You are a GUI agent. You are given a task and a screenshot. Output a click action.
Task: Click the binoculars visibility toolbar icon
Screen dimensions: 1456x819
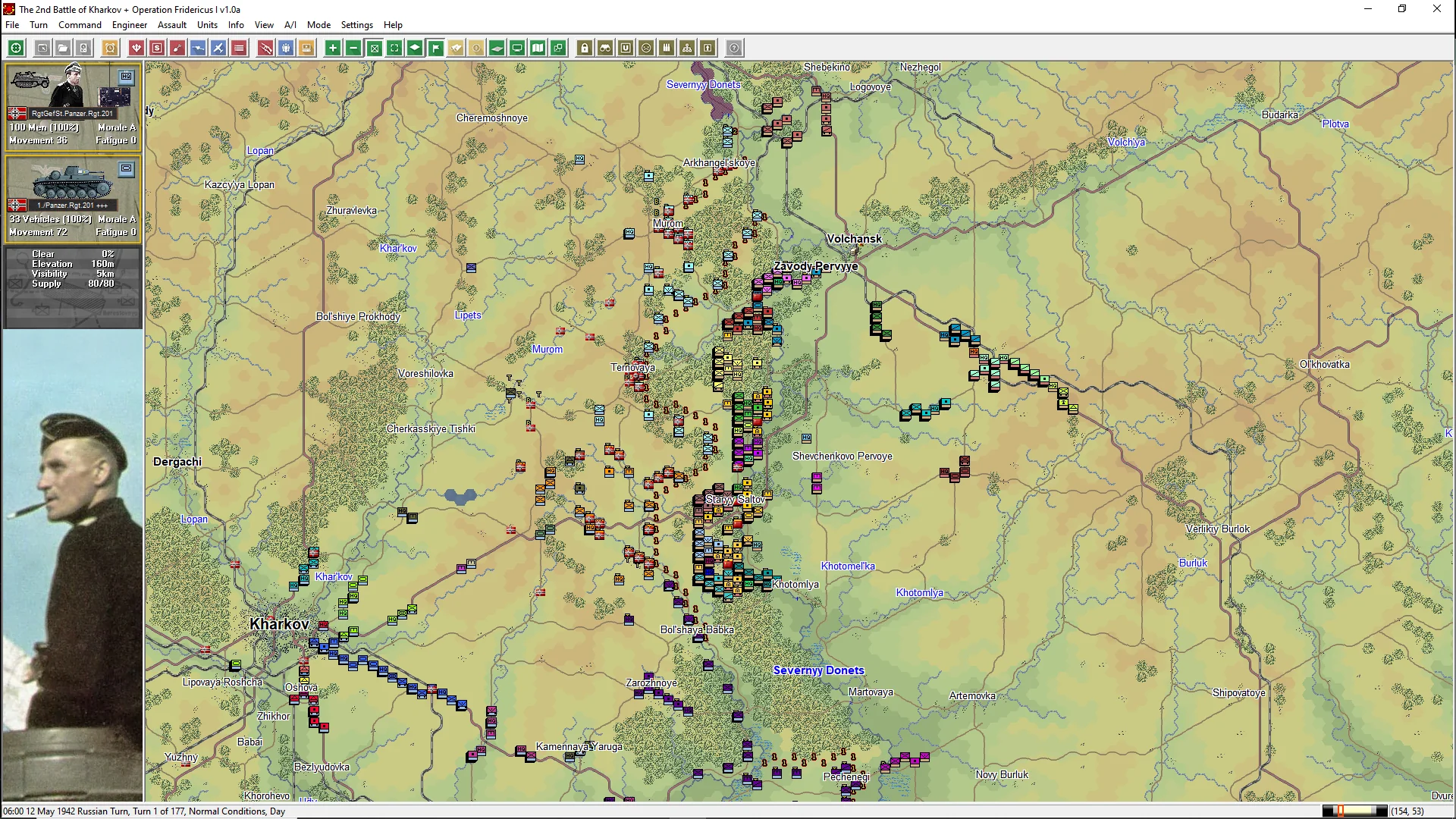pyautogui.click(x=605, y=48)
